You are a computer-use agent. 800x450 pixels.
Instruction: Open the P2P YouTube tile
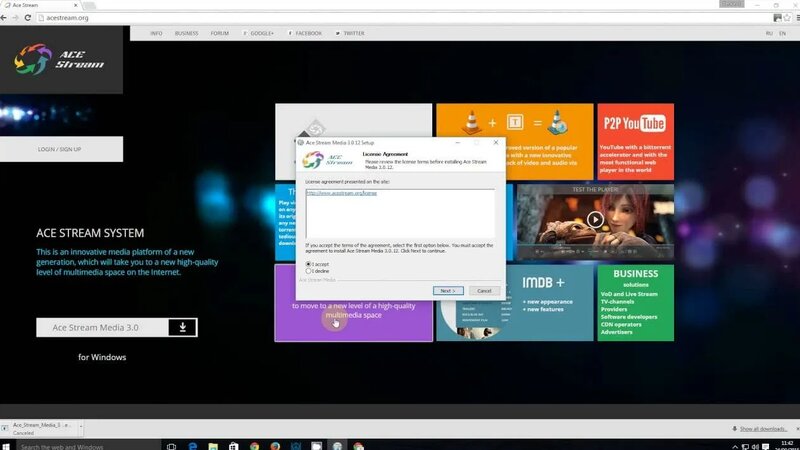pos(635,142)
